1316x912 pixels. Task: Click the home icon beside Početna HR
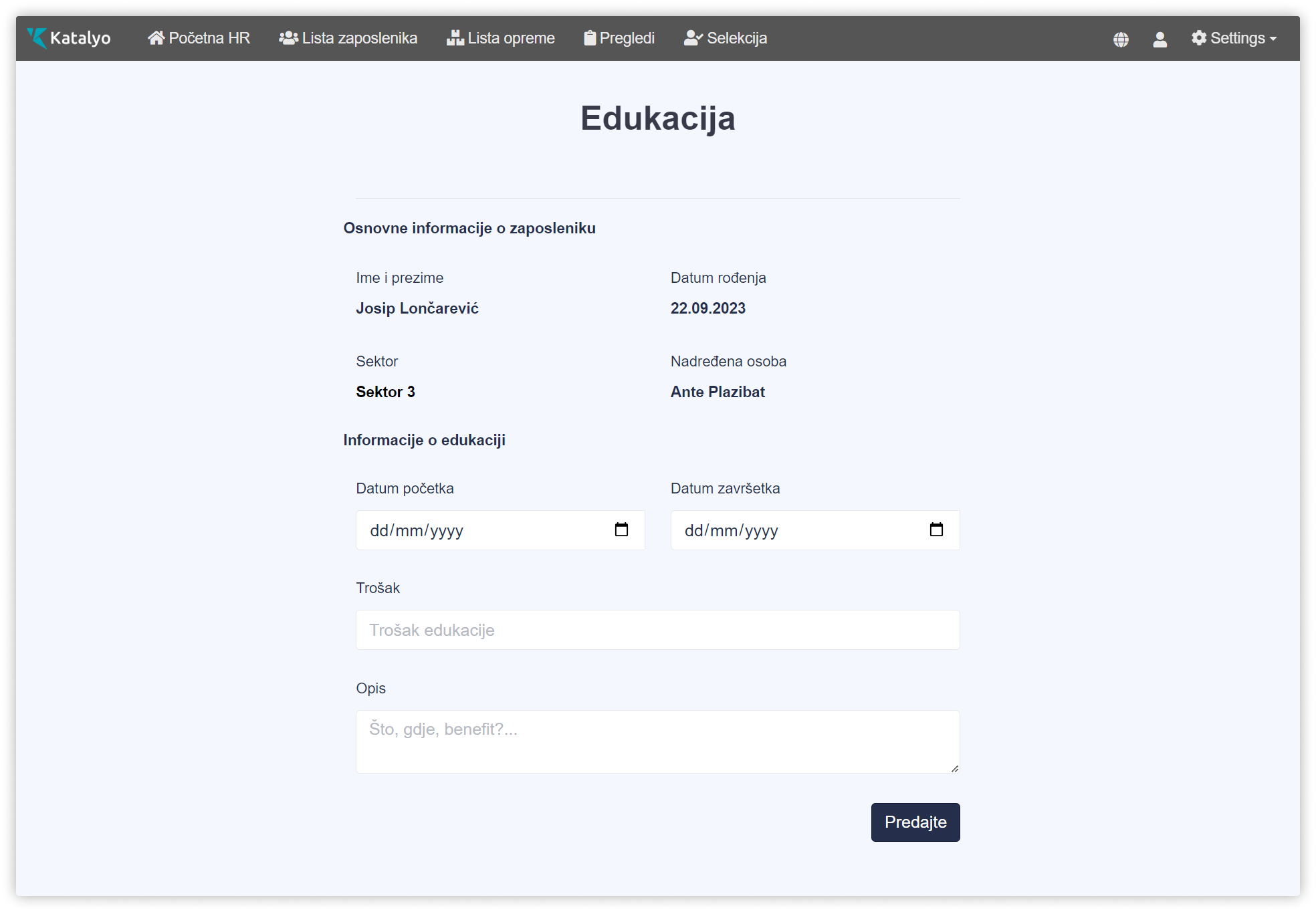coord(156,38)
